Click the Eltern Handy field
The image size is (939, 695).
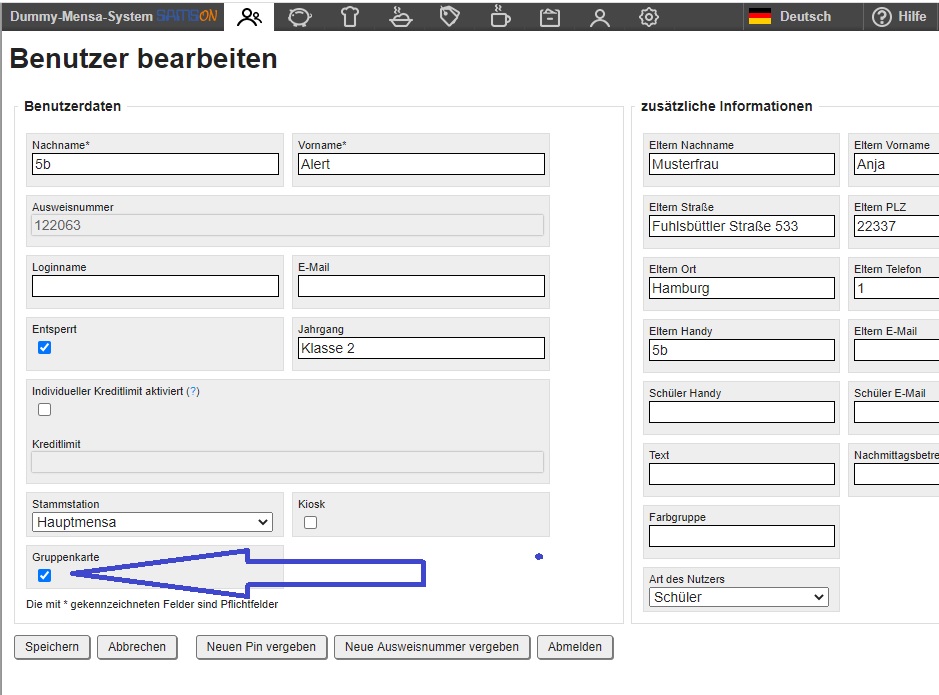741,350
